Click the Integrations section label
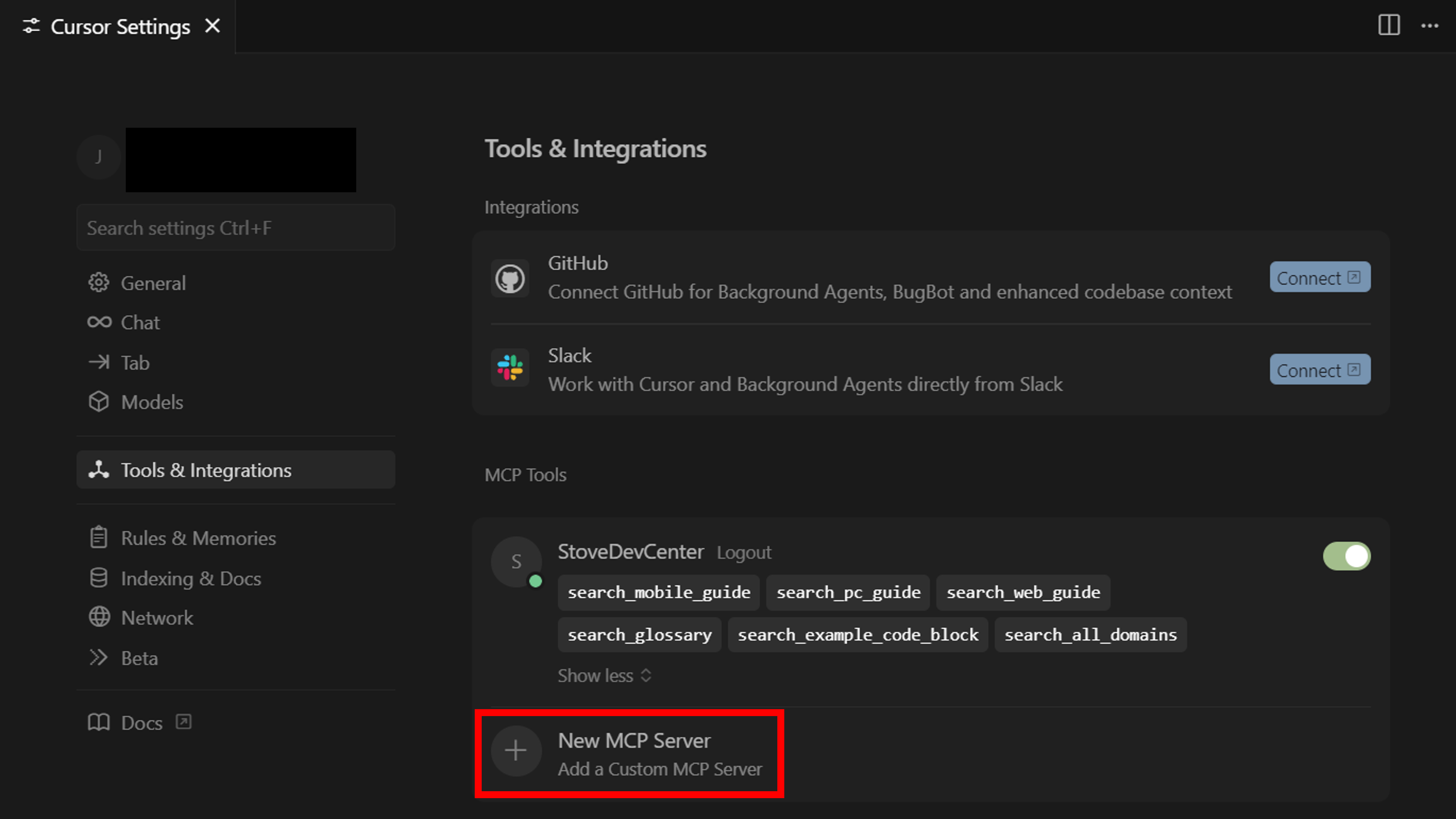 531,207
